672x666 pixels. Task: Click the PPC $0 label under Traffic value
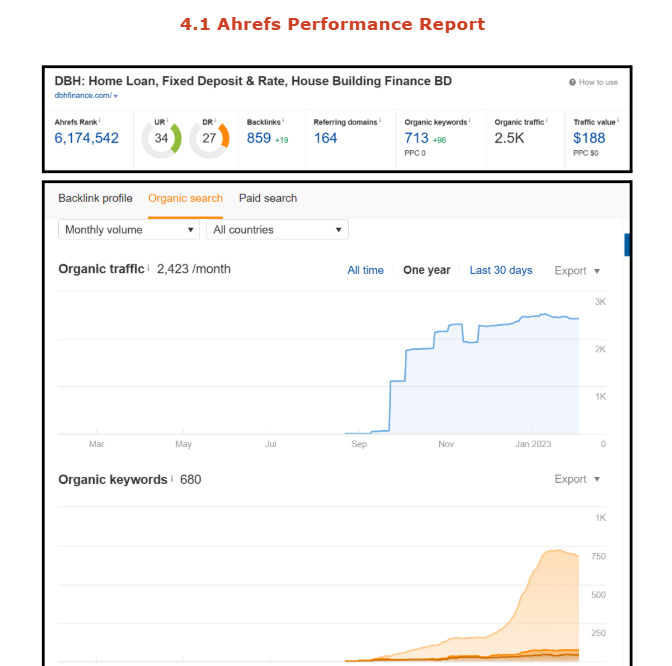(x=586, y=153)
